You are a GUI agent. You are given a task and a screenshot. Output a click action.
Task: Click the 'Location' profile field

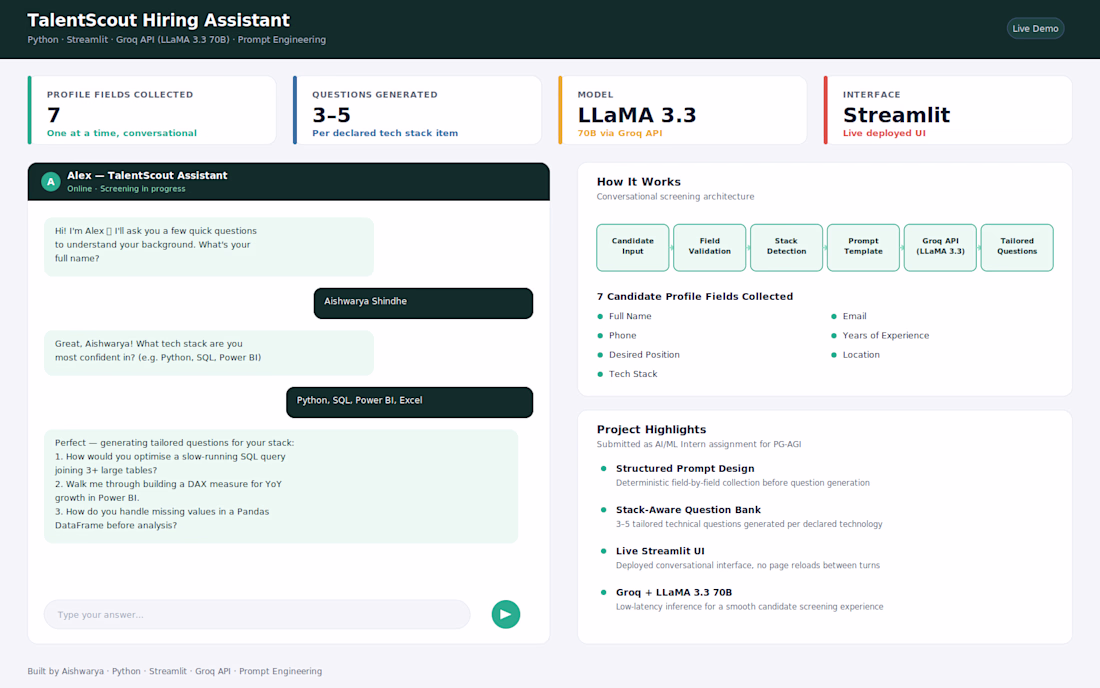861,355
